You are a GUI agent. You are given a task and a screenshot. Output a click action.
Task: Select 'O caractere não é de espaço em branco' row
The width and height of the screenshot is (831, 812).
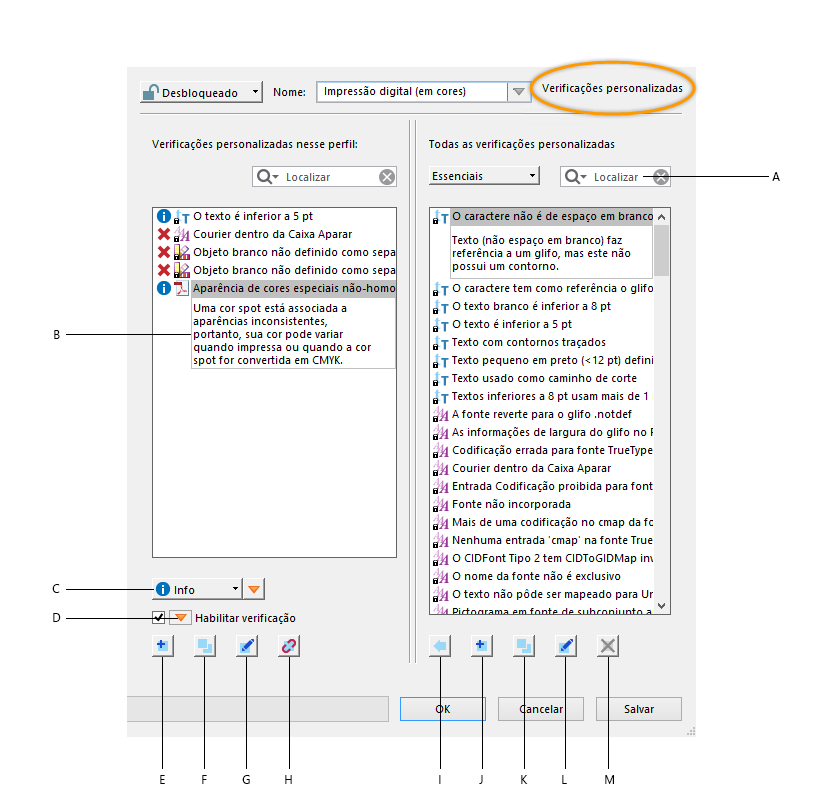coord(542,216)
